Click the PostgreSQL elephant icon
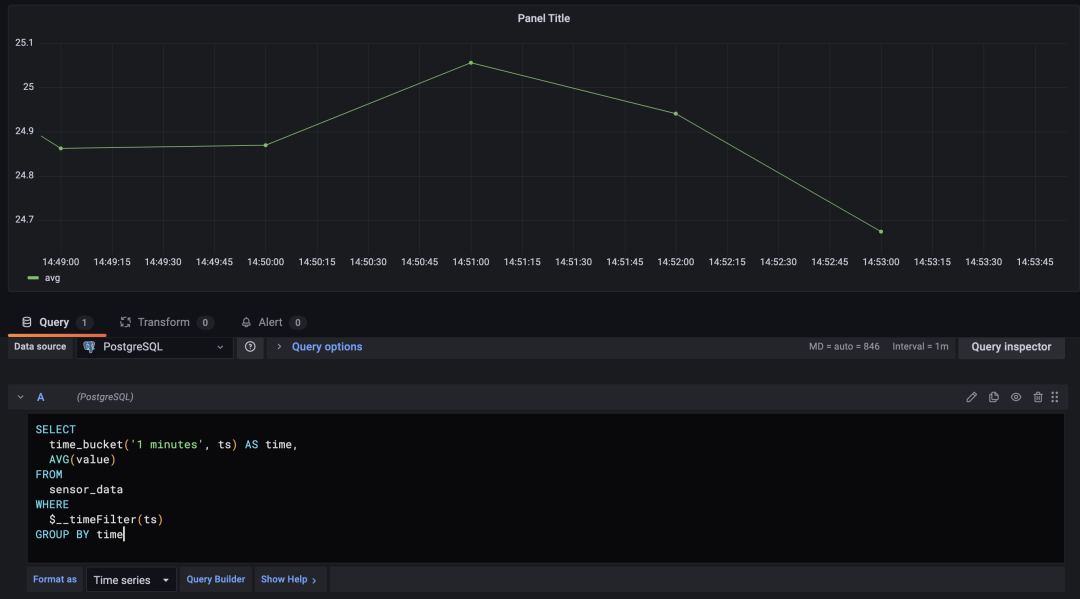The width and height of the screenshot is (1080, 599). [x=89, y=347]
